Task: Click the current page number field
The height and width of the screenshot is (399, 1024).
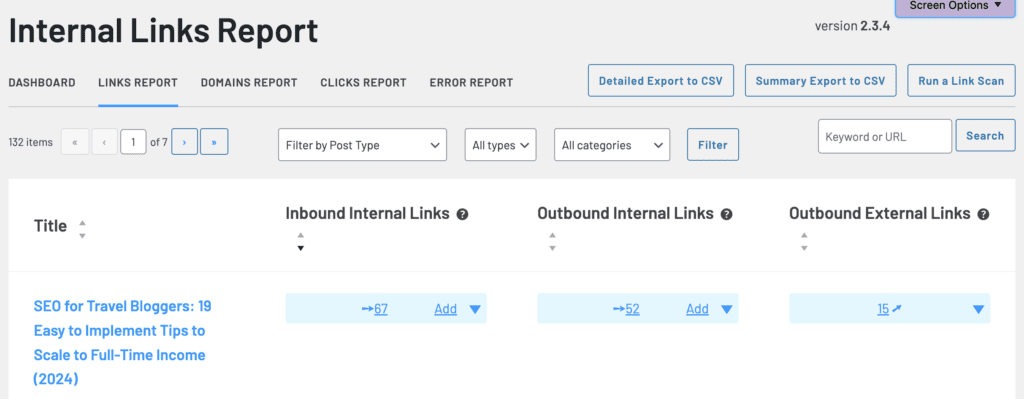Action: pyautogui.click(x=133, y=142)
